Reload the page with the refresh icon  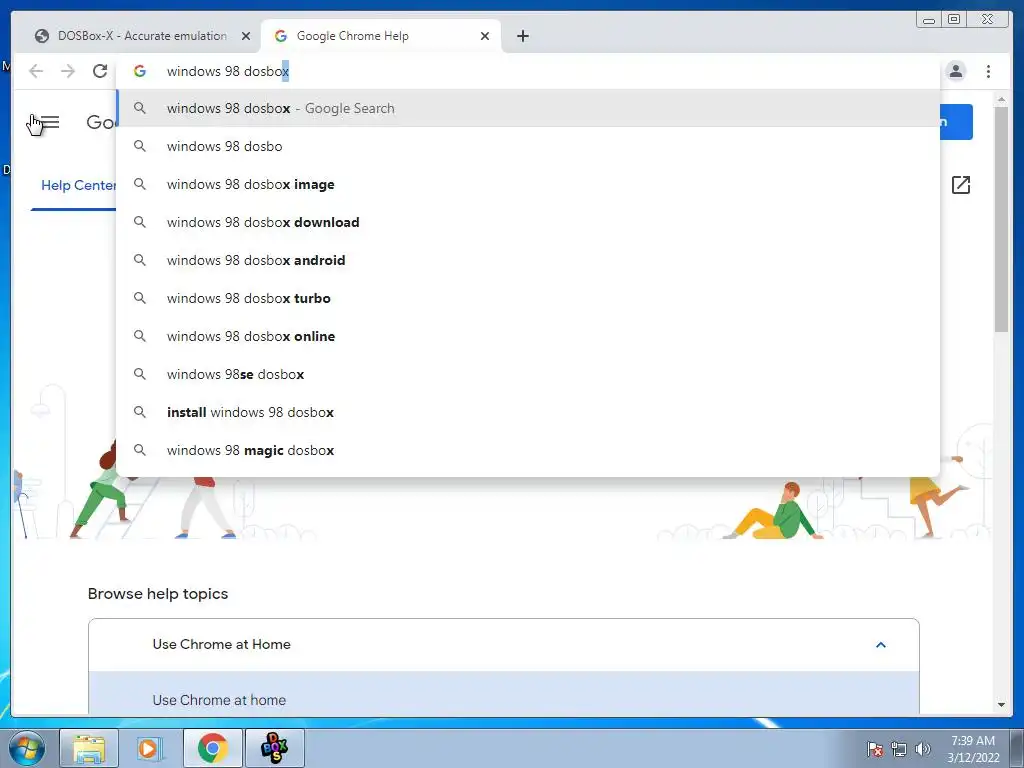click(x=99, y=71)
